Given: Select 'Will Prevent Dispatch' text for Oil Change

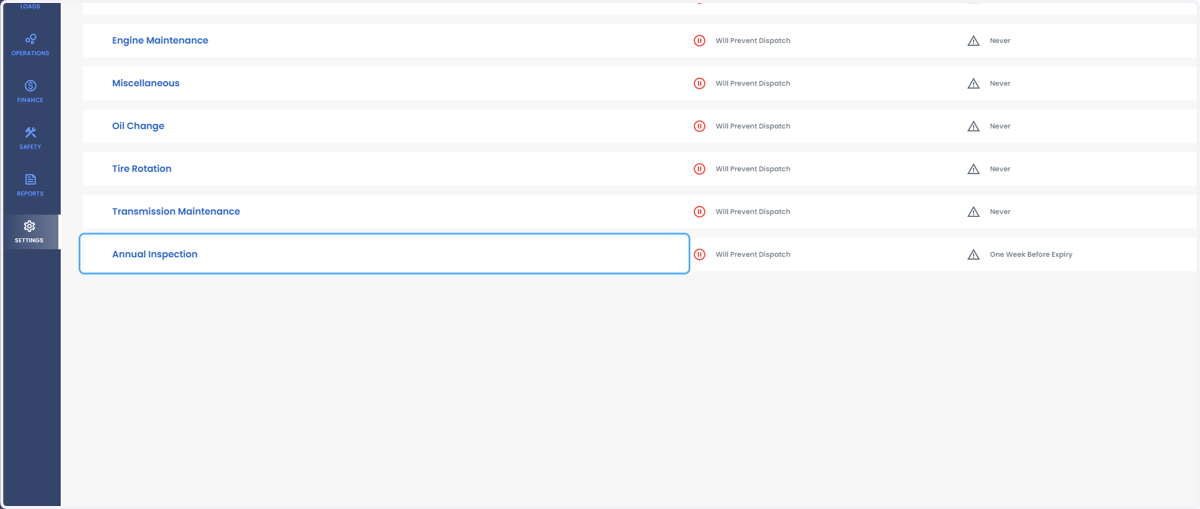Looking at the screenshot, I should click(753, 126).
